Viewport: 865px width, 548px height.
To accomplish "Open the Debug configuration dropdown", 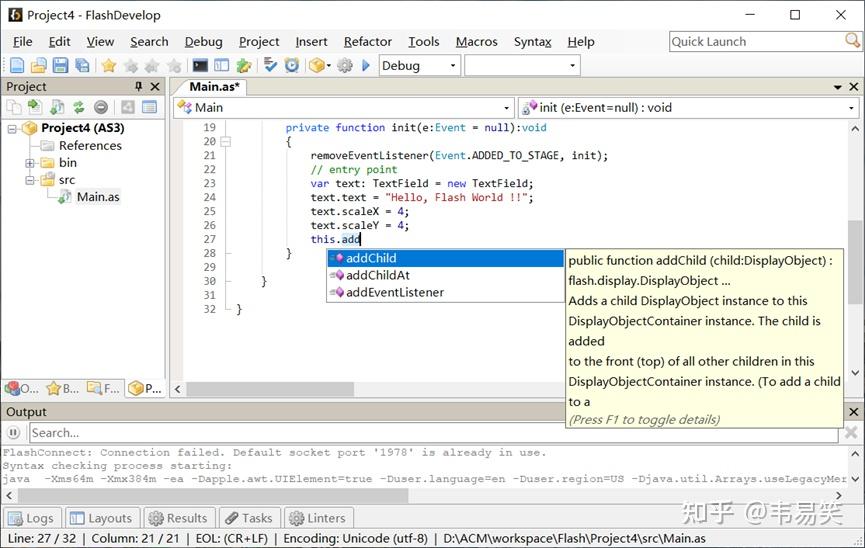I will pyautogui.click(x=453, y=66).
